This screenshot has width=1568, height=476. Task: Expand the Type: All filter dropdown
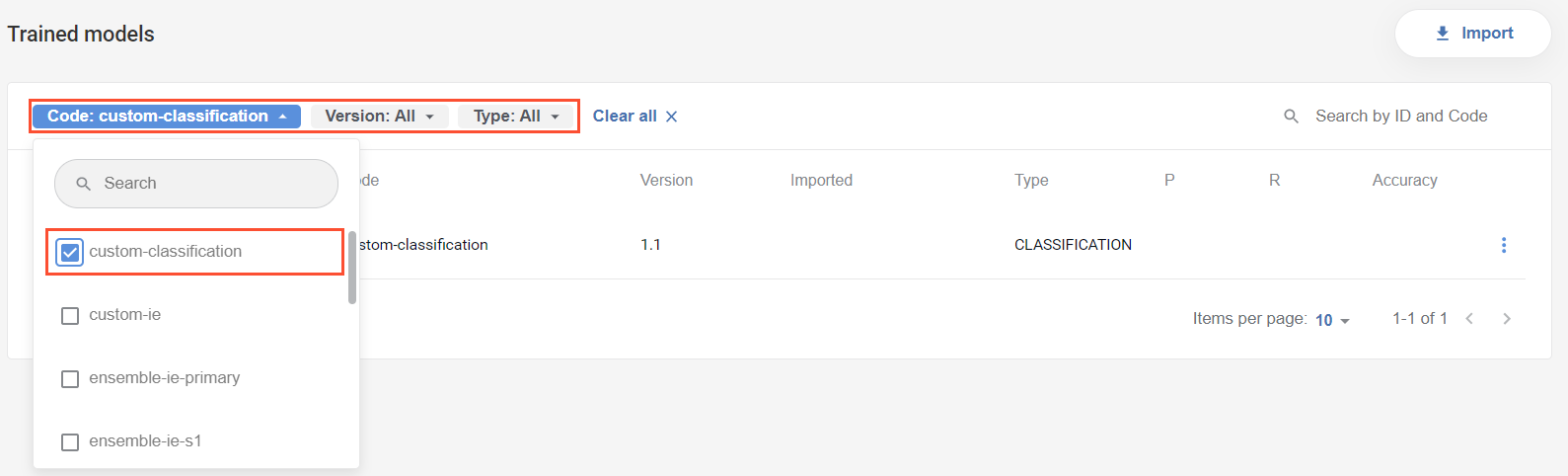pos(515,117)
